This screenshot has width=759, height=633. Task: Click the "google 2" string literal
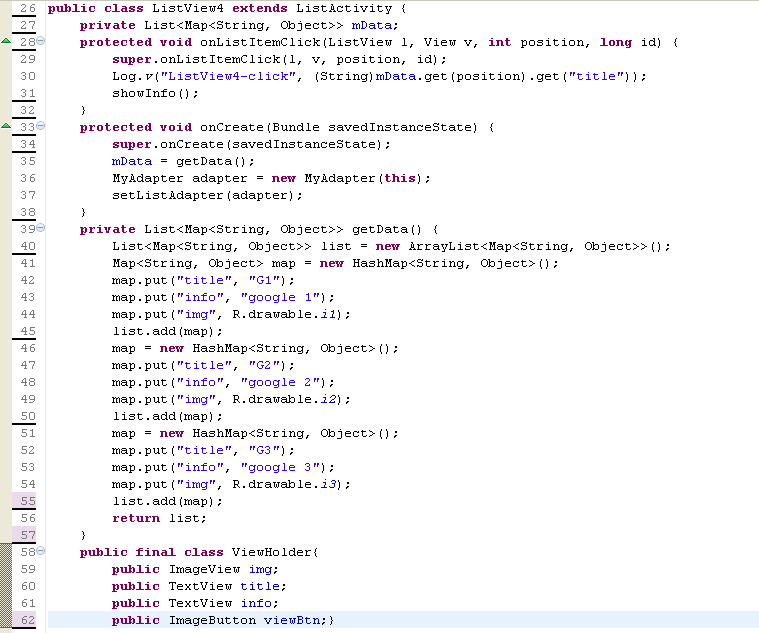[x=280, y=382]
